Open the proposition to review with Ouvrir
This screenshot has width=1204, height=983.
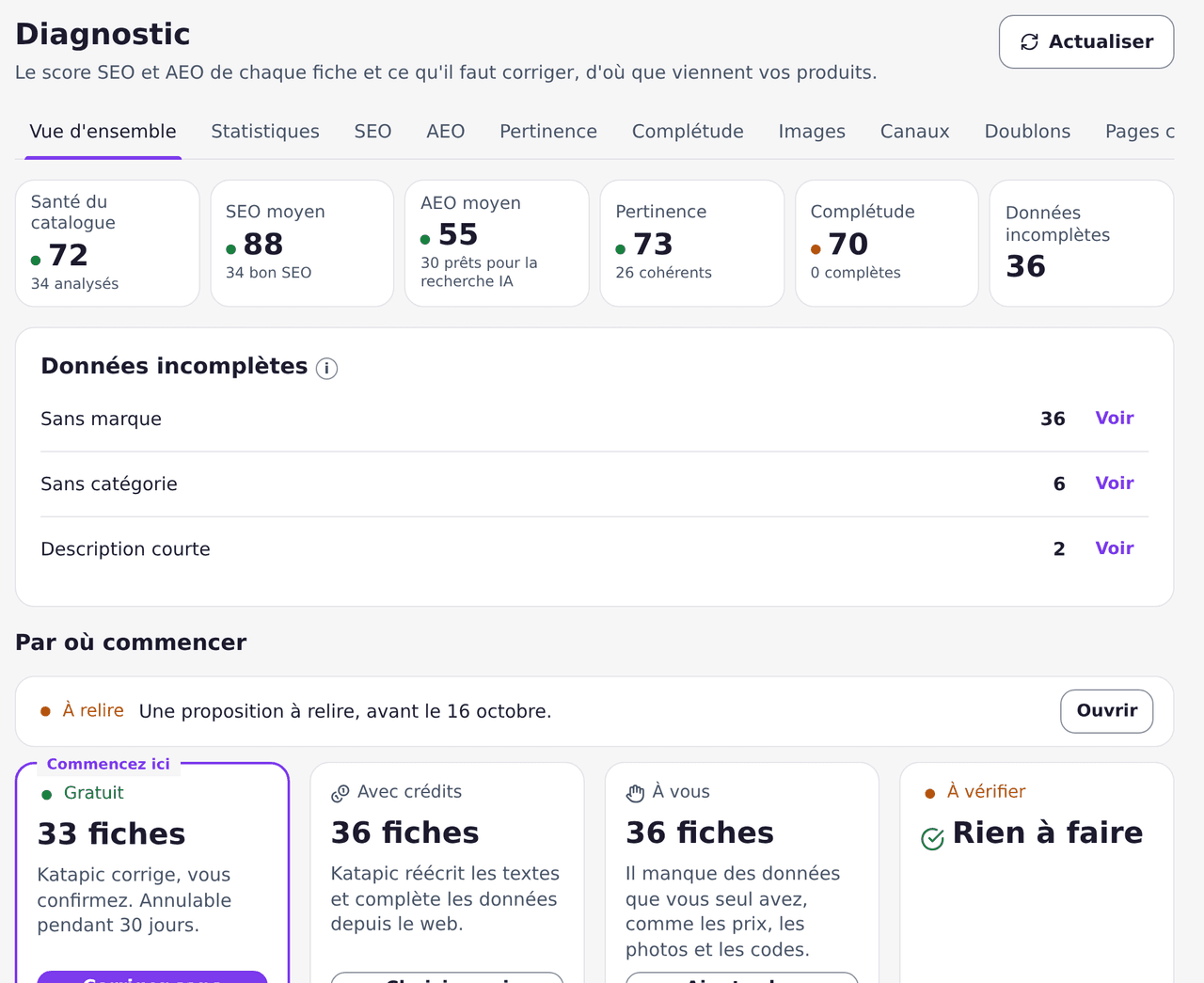pyautogui.click(x=1107, y=711)
